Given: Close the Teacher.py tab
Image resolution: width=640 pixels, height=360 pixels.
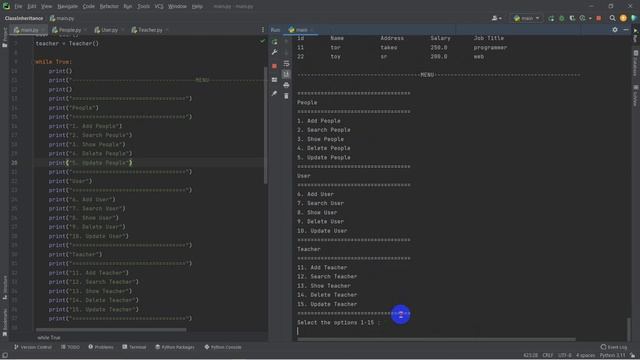Looking at the screenshot, I should click(x=167, y=30).
